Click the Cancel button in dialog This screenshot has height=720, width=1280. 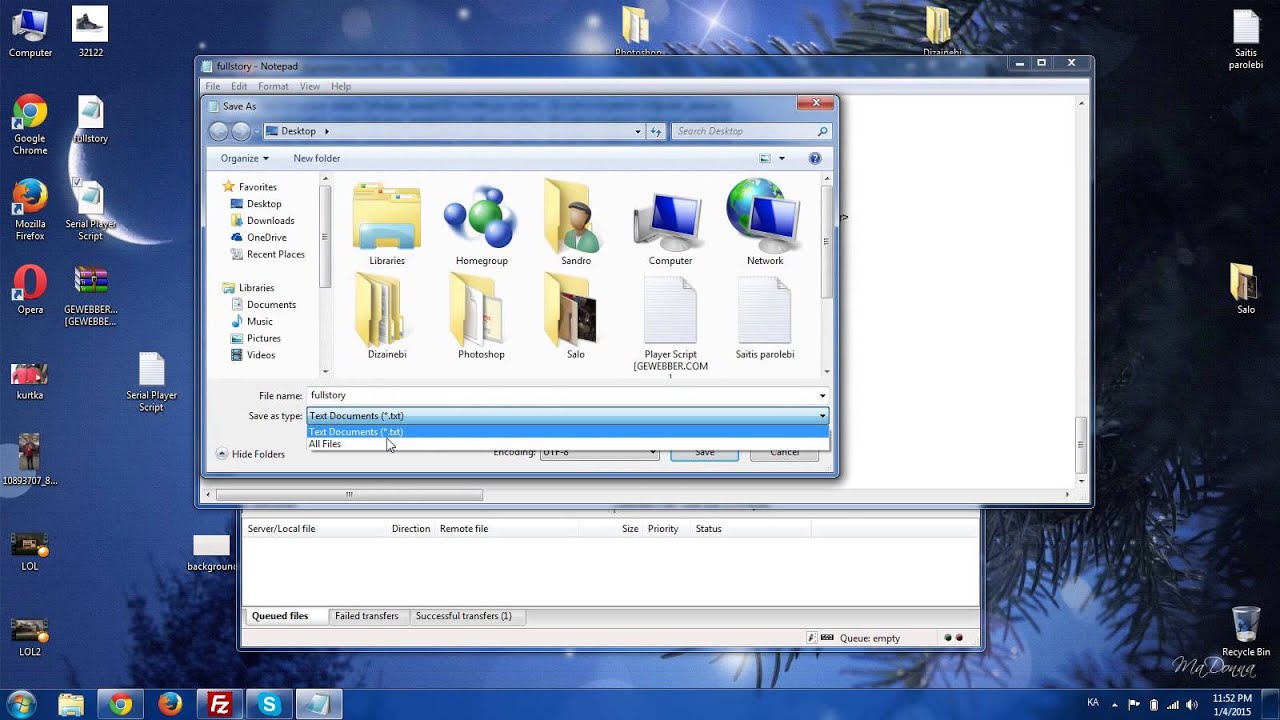(x=785, y=452)
